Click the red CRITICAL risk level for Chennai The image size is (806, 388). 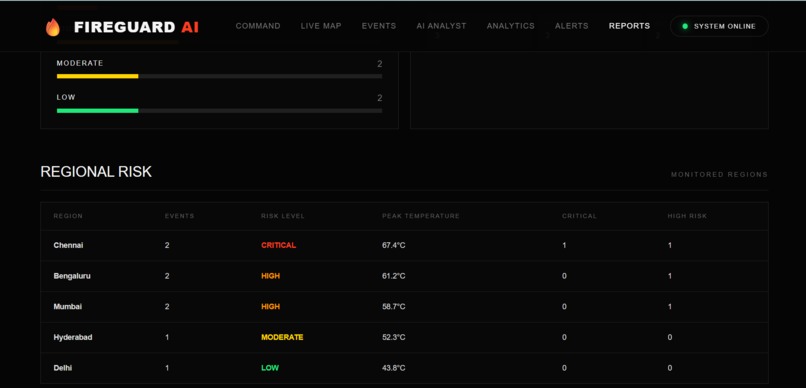point(279,246)
